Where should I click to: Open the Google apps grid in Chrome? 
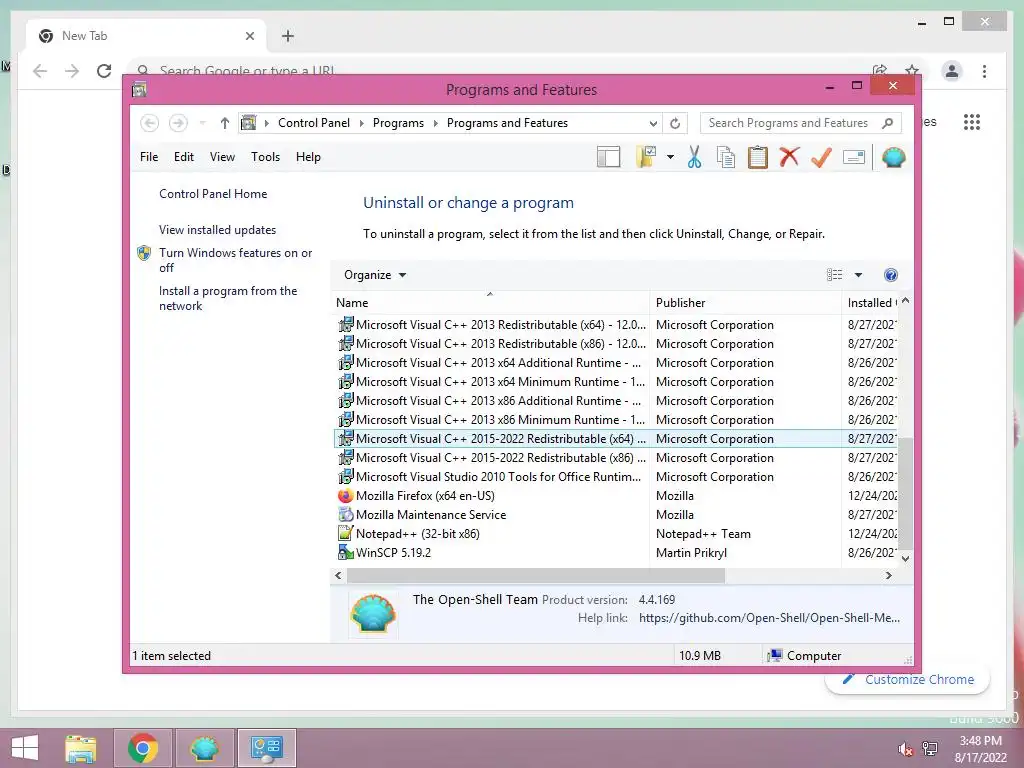point(972,122)
